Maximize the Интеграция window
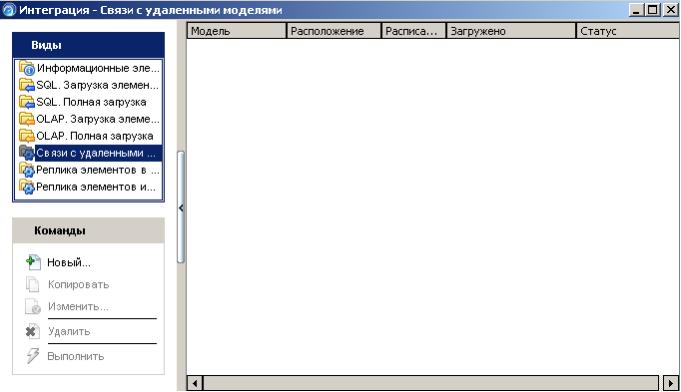Image resolution: width=681 pixels, height=392 pixels. coord(652,10)
